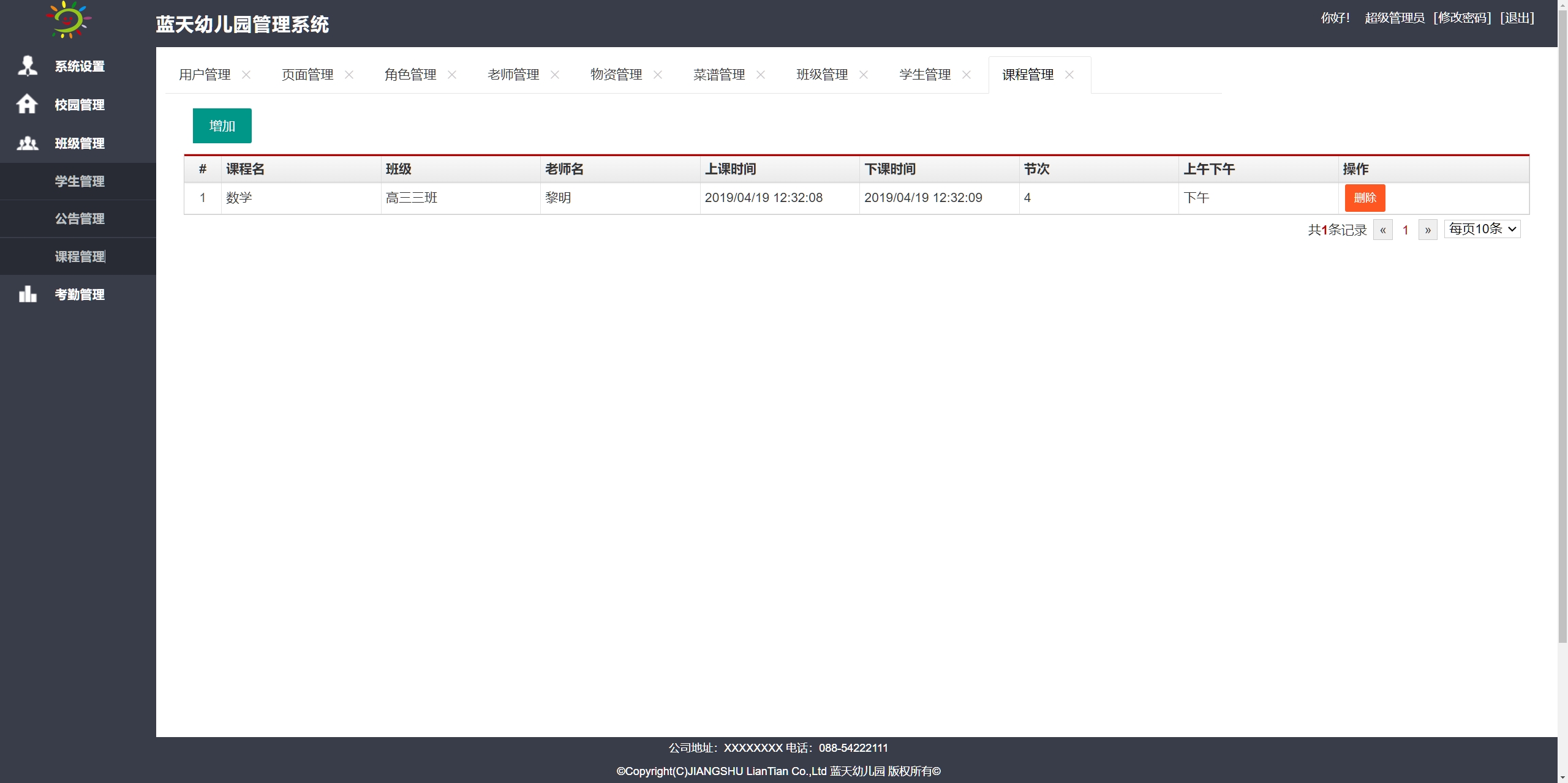Click the 黎明 teacher name cell
The width and height of the screenshot is (1568, 783).
click(x=620, y=198)
